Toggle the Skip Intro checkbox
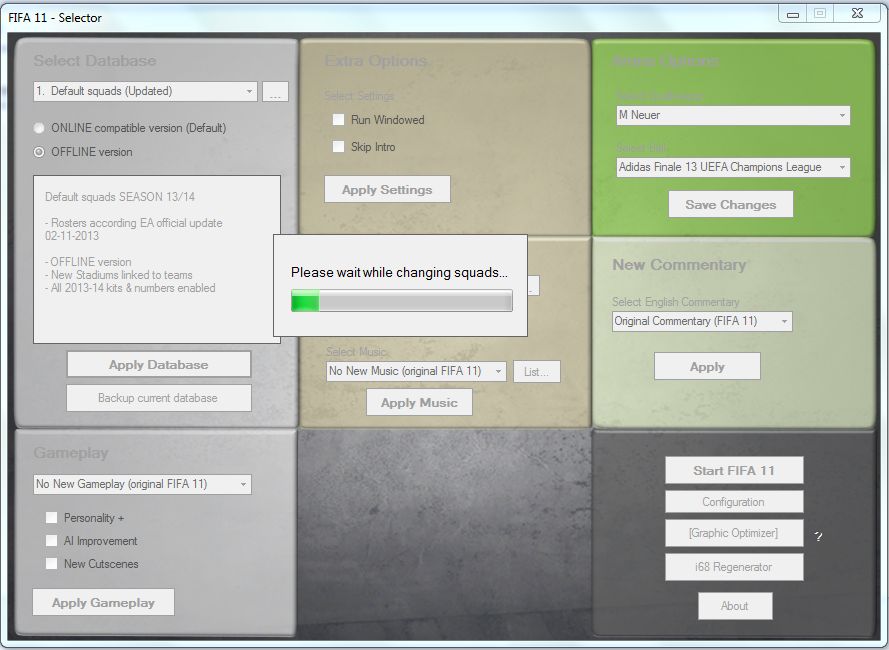This screenshot has height=650, width=889. (338, 147)
